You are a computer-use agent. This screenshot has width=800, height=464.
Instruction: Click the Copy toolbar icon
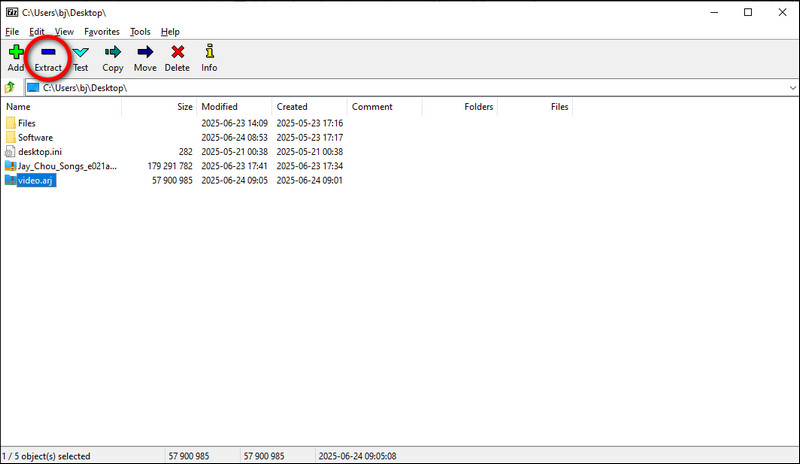pos(113,58)
